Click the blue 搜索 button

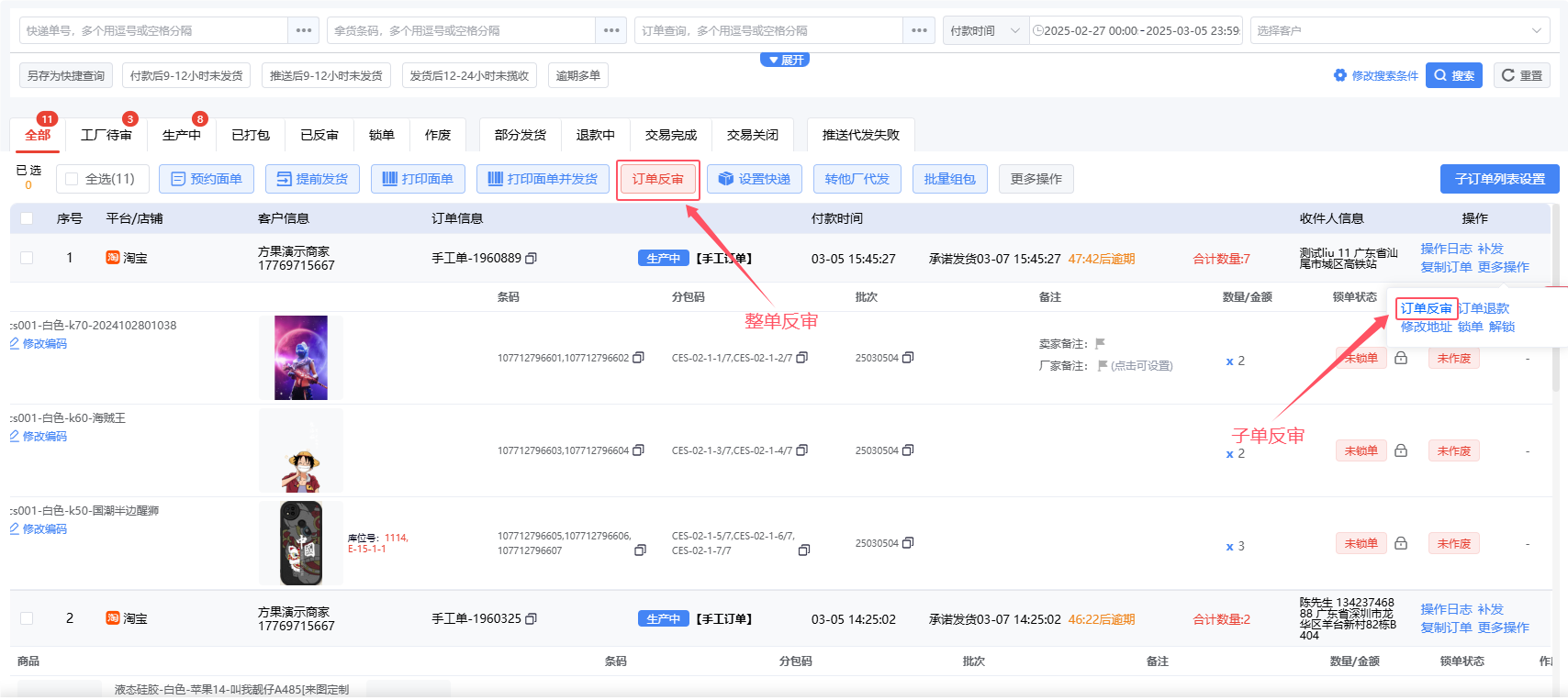click(x=1454, y=75)
